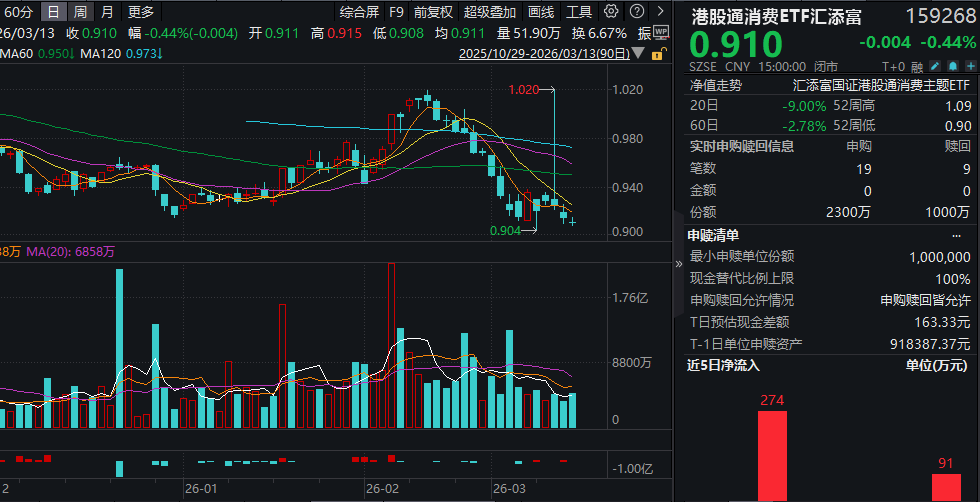Click the 画线 drawing tools button

pyautogui.click(x=540, y=12)
